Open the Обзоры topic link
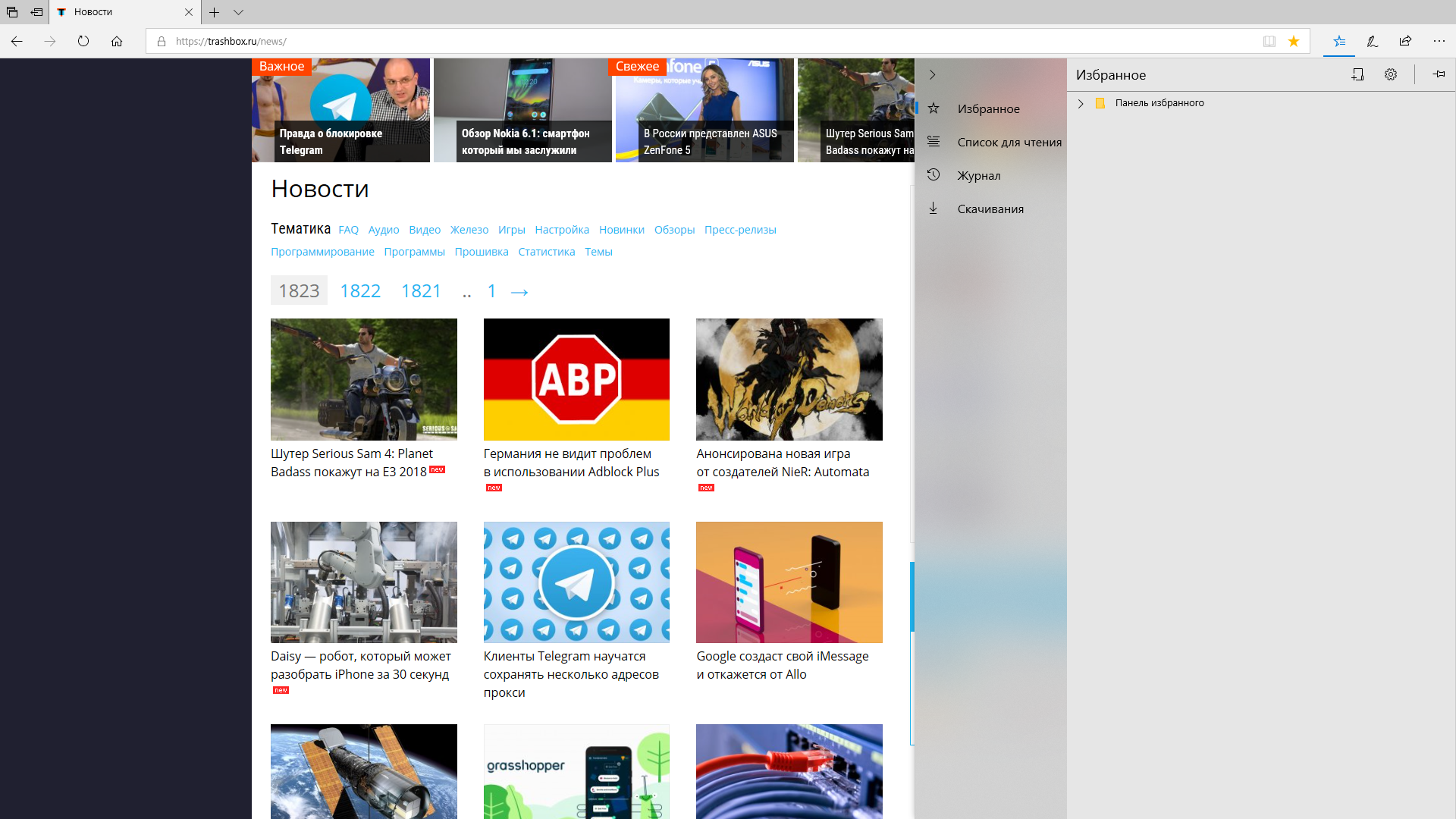This screenshot has width=1456, height=819. [x=674, y=230]
